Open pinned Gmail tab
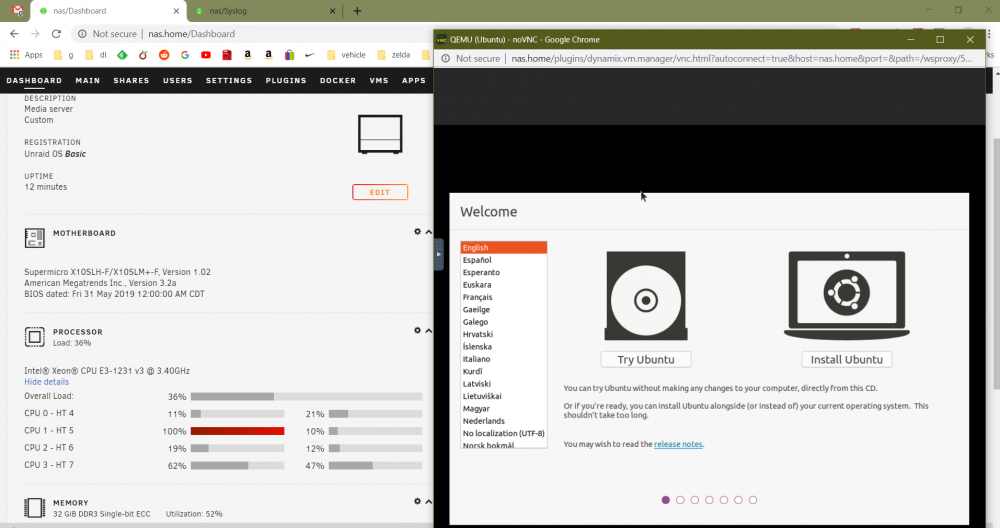Viewport: 1000px width, 528px height. (x=17, y=11)
